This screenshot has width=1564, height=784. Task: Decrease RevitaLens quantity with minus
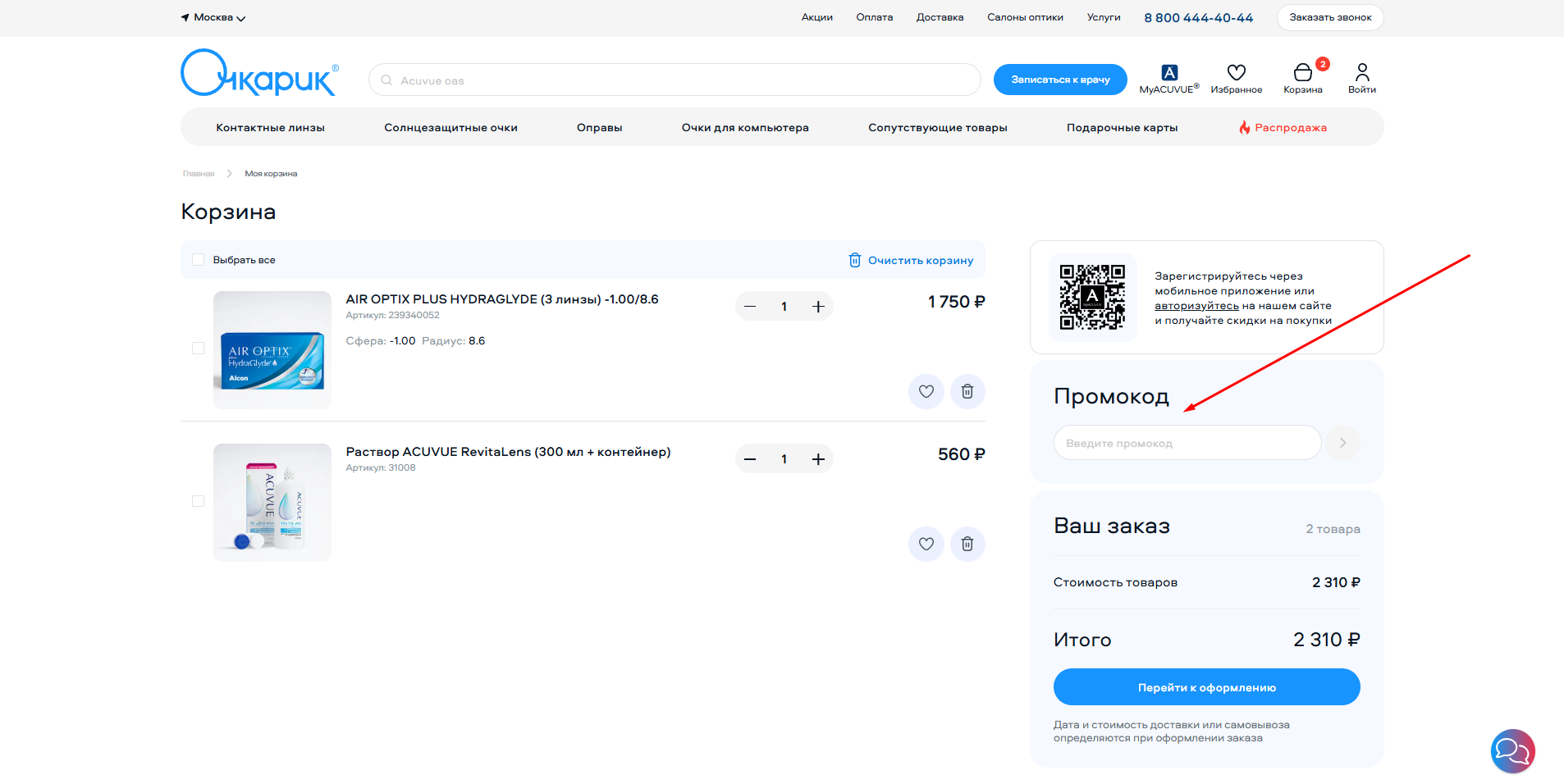pyautogui.click(x=750, y=459)
